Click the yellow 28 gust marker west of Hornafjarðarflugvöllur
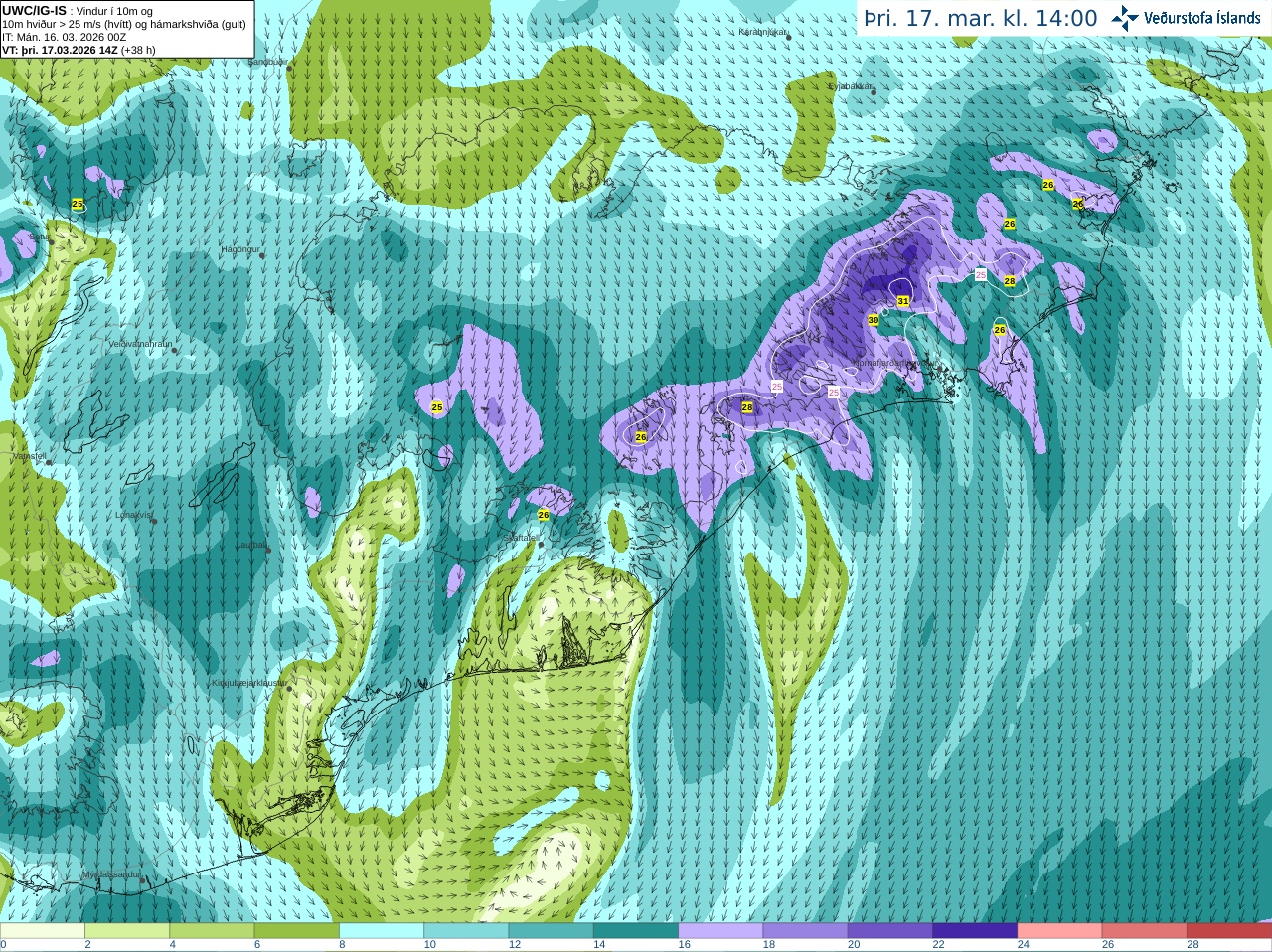1272x952 pixels. click(x=747, y=407)
